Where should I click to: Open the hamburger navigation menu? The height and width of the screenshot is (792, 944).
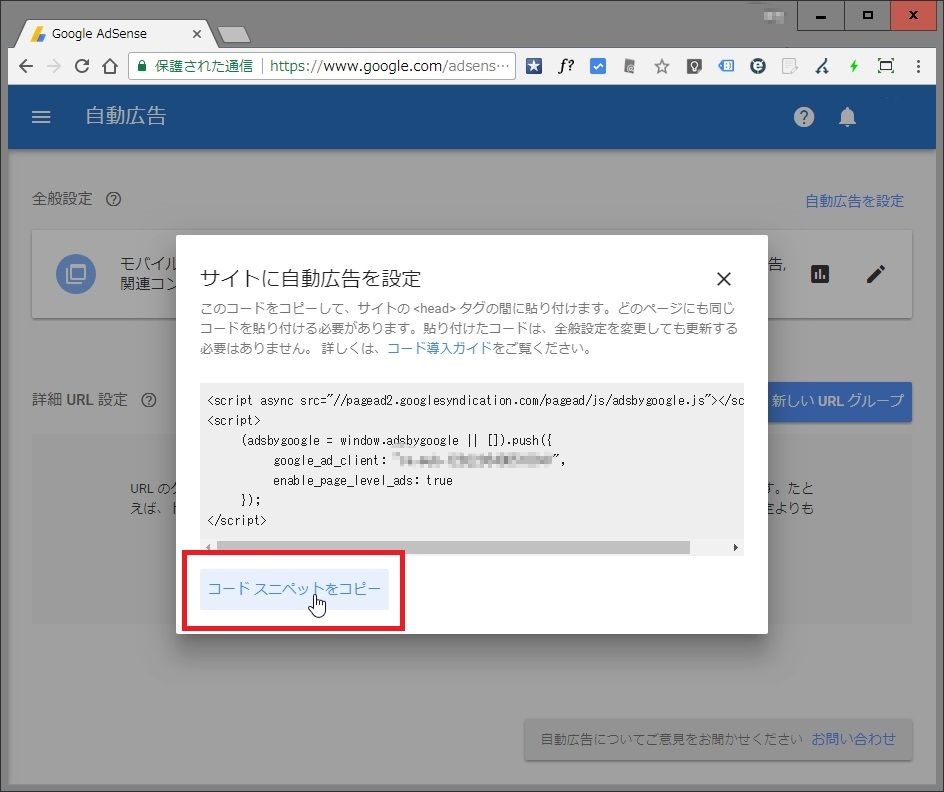click(x=41, y=117)
